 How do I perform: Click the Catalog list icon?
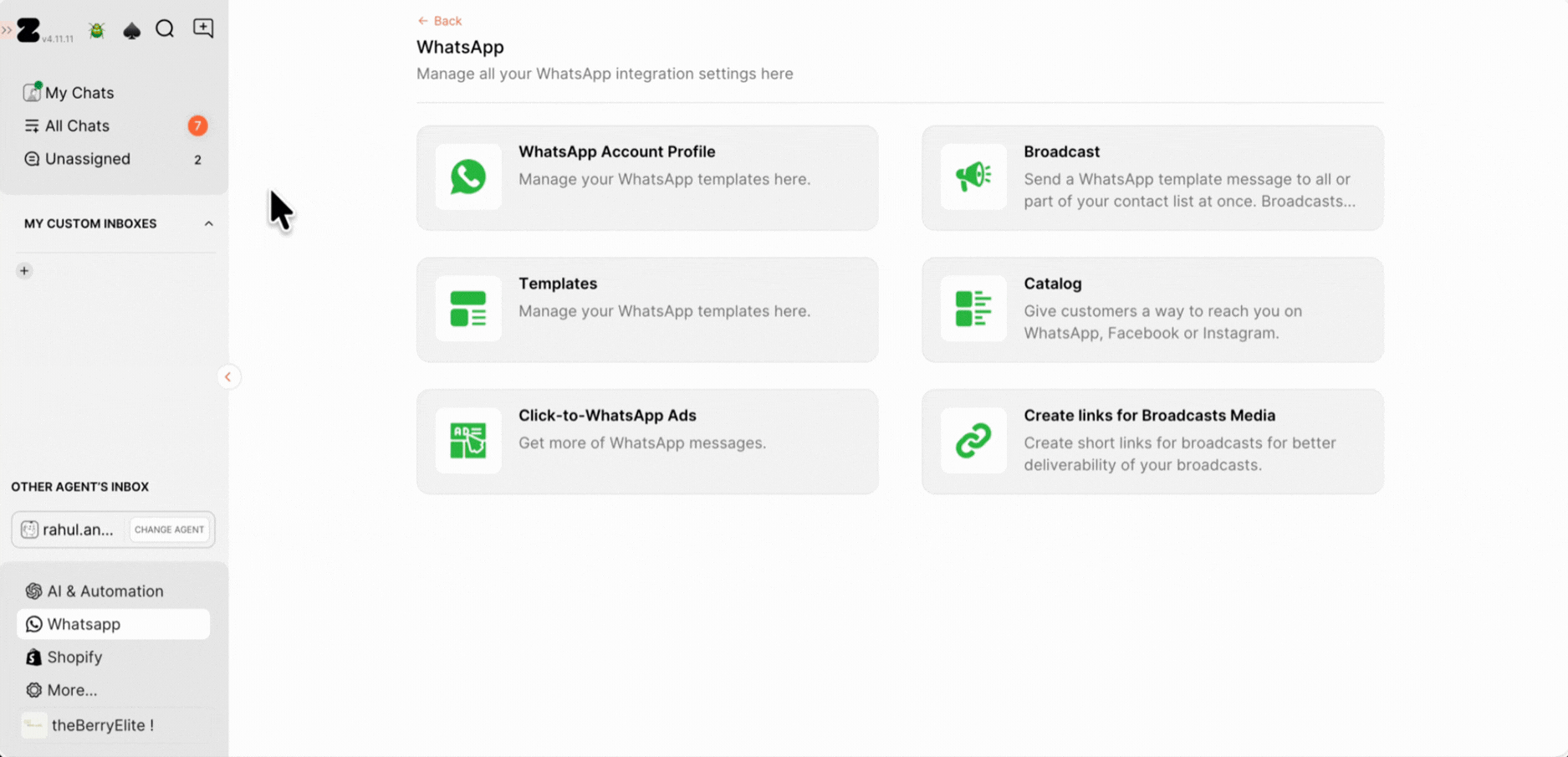point(973,309)
